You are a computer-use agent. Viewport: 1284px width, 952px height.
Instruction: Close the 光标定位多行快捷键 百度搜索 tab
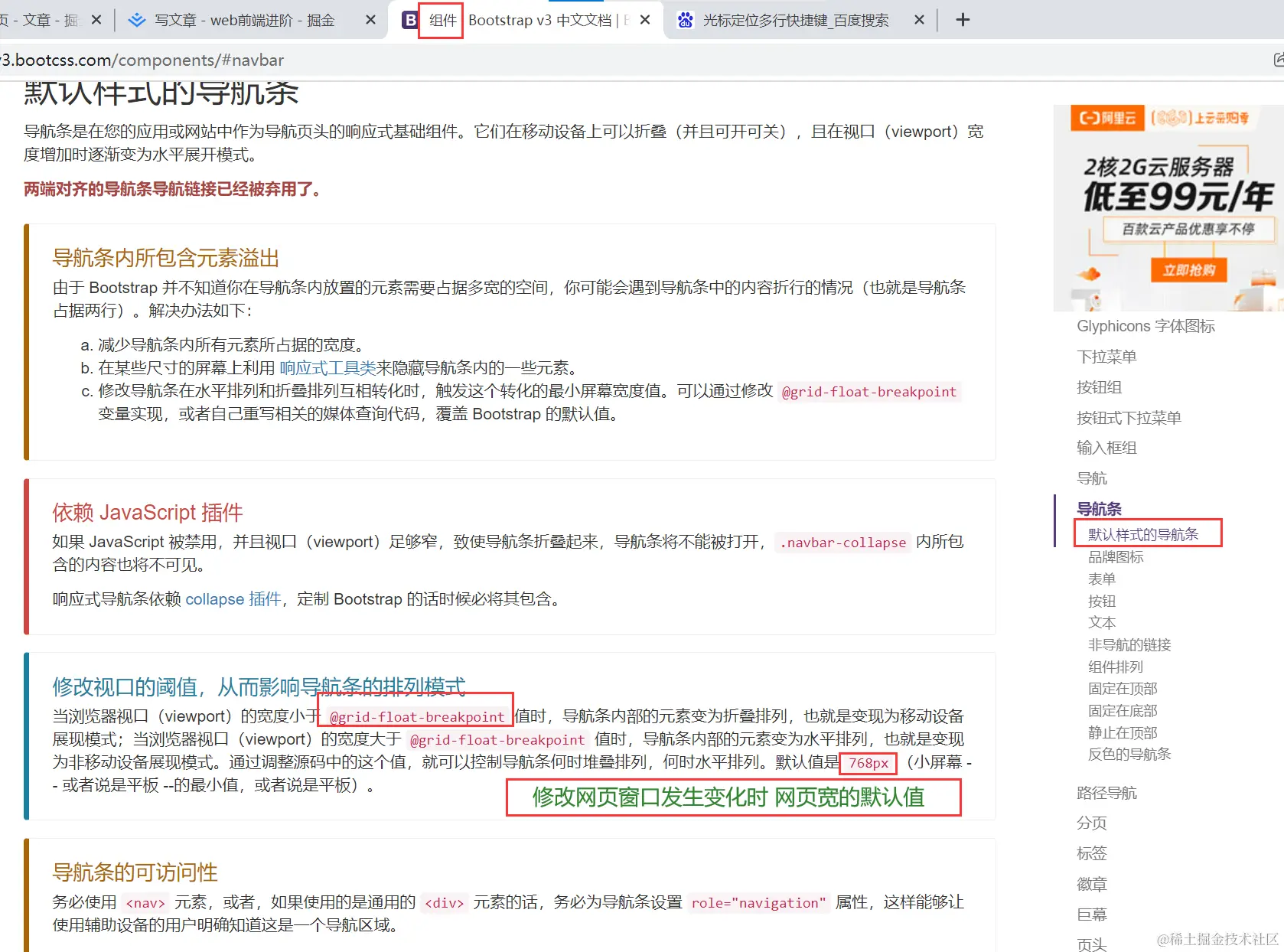click(x=919, y=20)
